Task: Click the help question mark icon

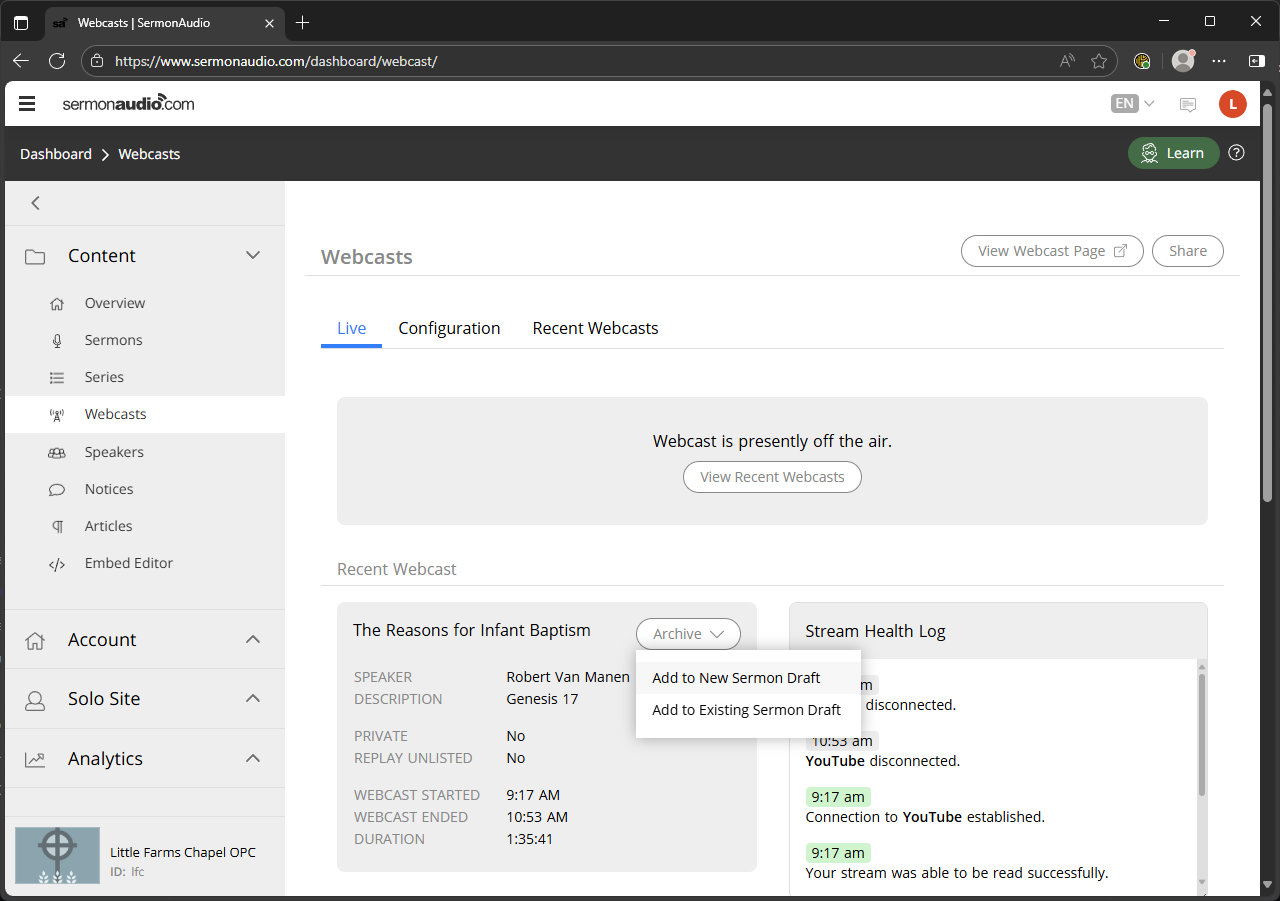Action: [1237, 153]
